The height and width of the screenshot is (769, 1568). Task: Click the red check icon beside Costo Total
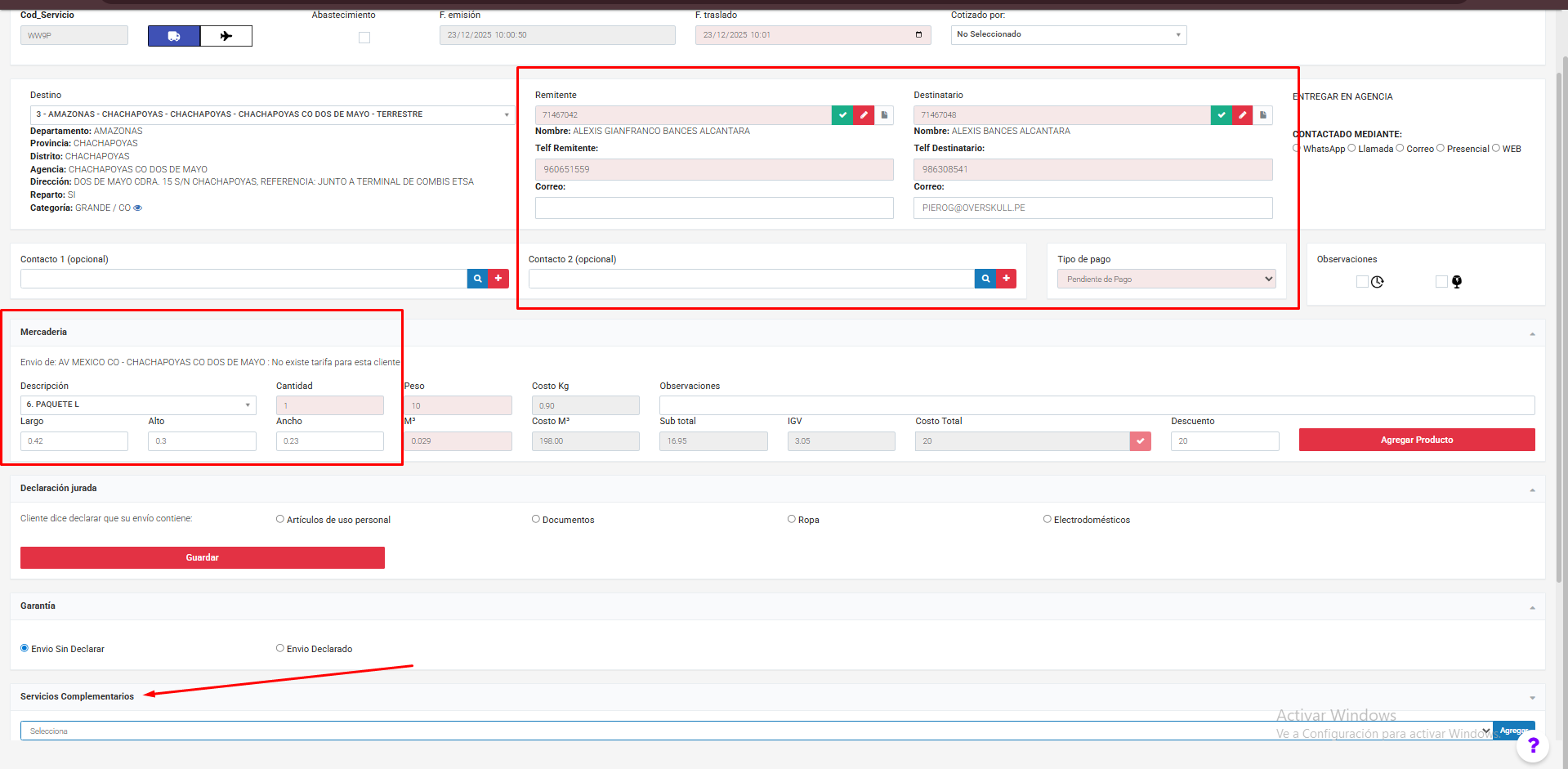[1140, 441]
